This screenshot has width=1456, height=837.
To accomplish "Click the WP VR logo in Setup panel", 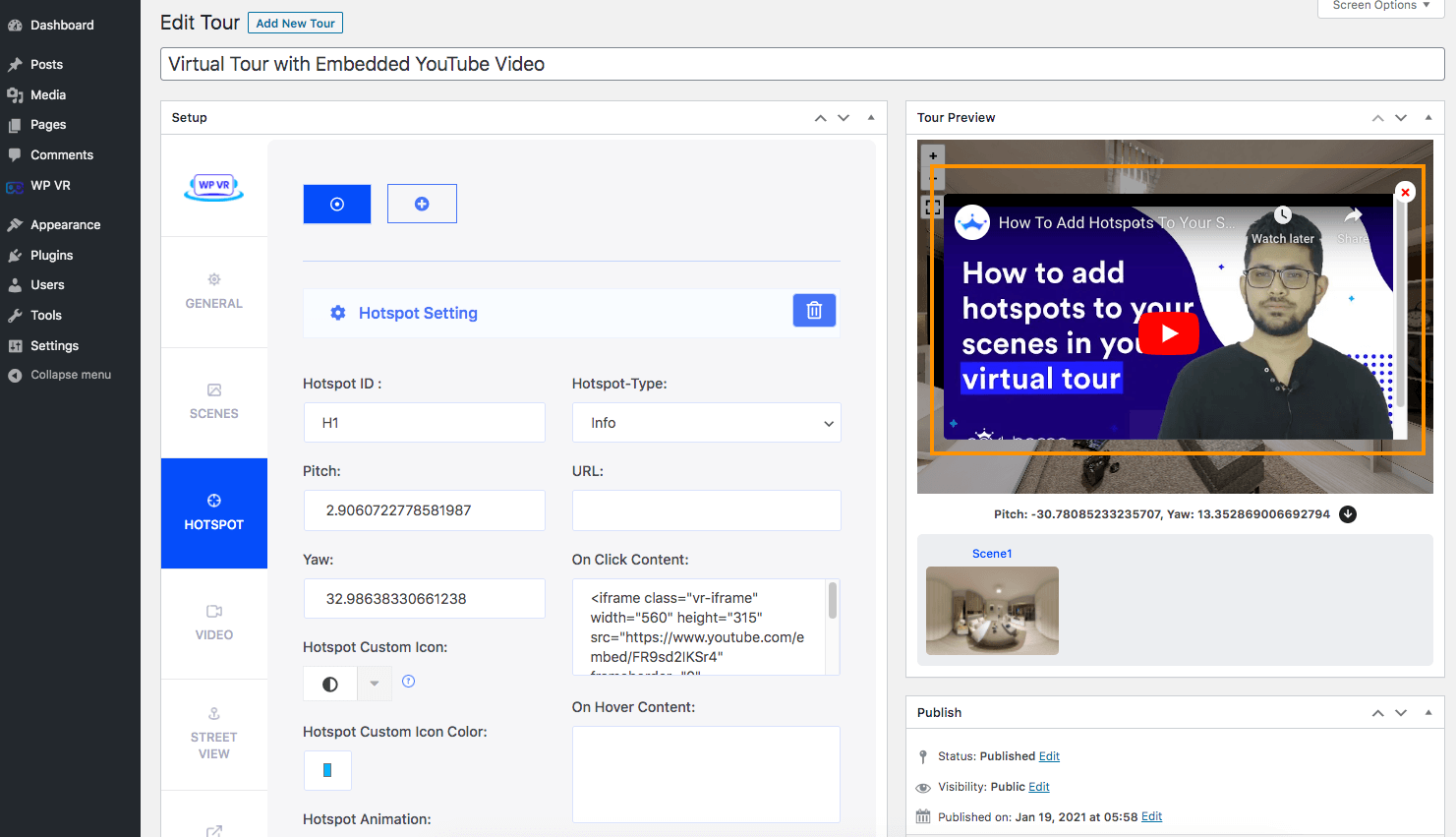I will (214, 186).
